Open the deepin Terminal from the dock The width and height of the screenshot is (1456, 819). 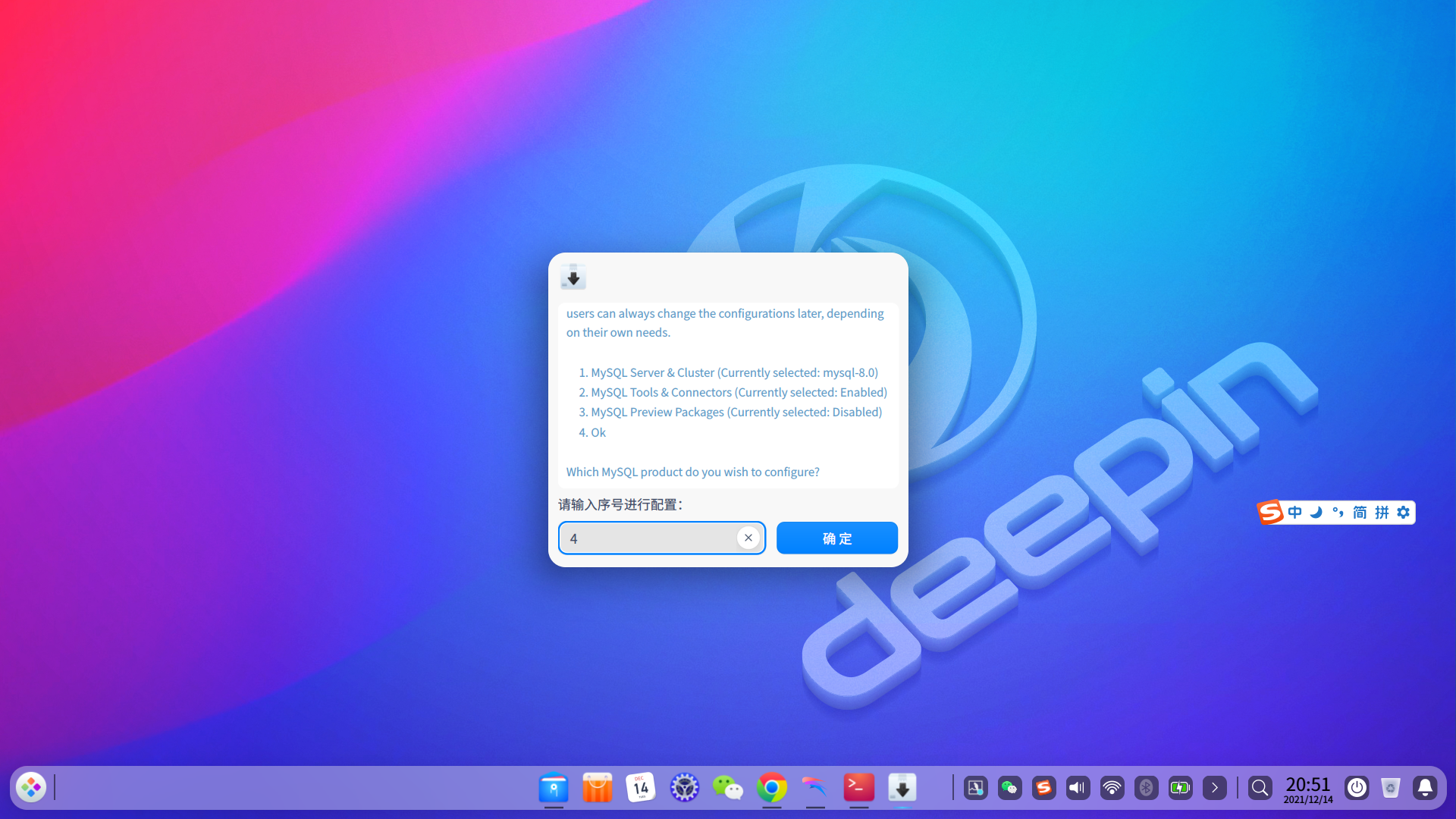click(x=858, y=788)
